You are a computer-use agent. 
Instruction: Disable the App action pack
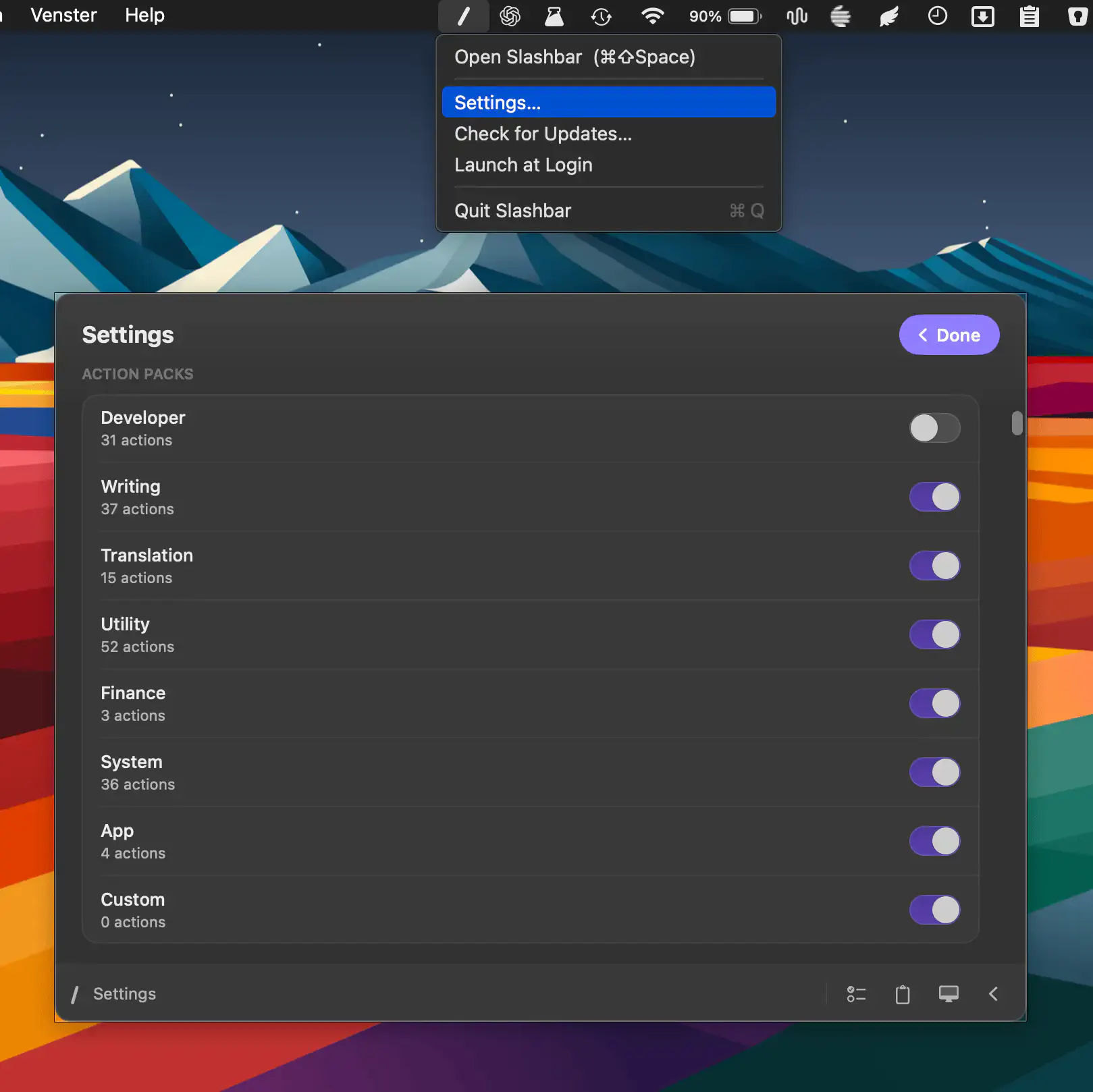[934, 841]
